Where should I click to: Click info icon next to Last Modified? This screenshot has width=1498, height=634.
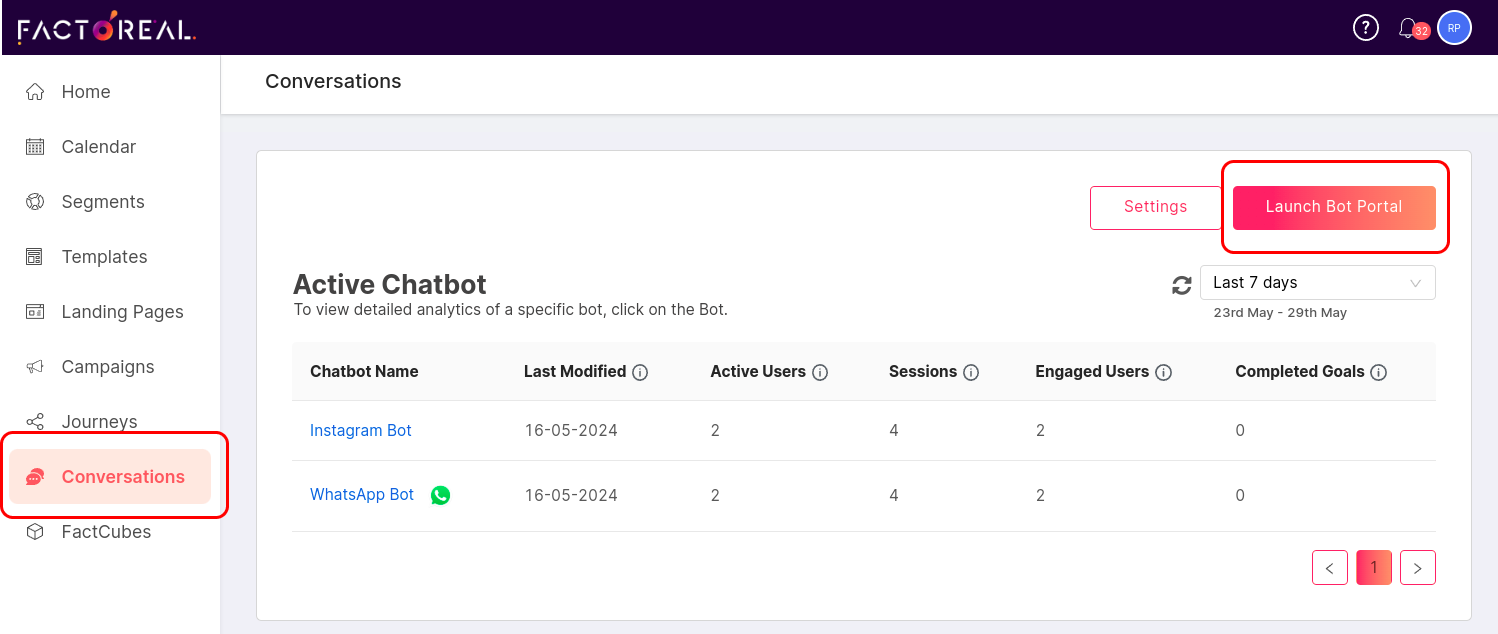click(640, 372)
